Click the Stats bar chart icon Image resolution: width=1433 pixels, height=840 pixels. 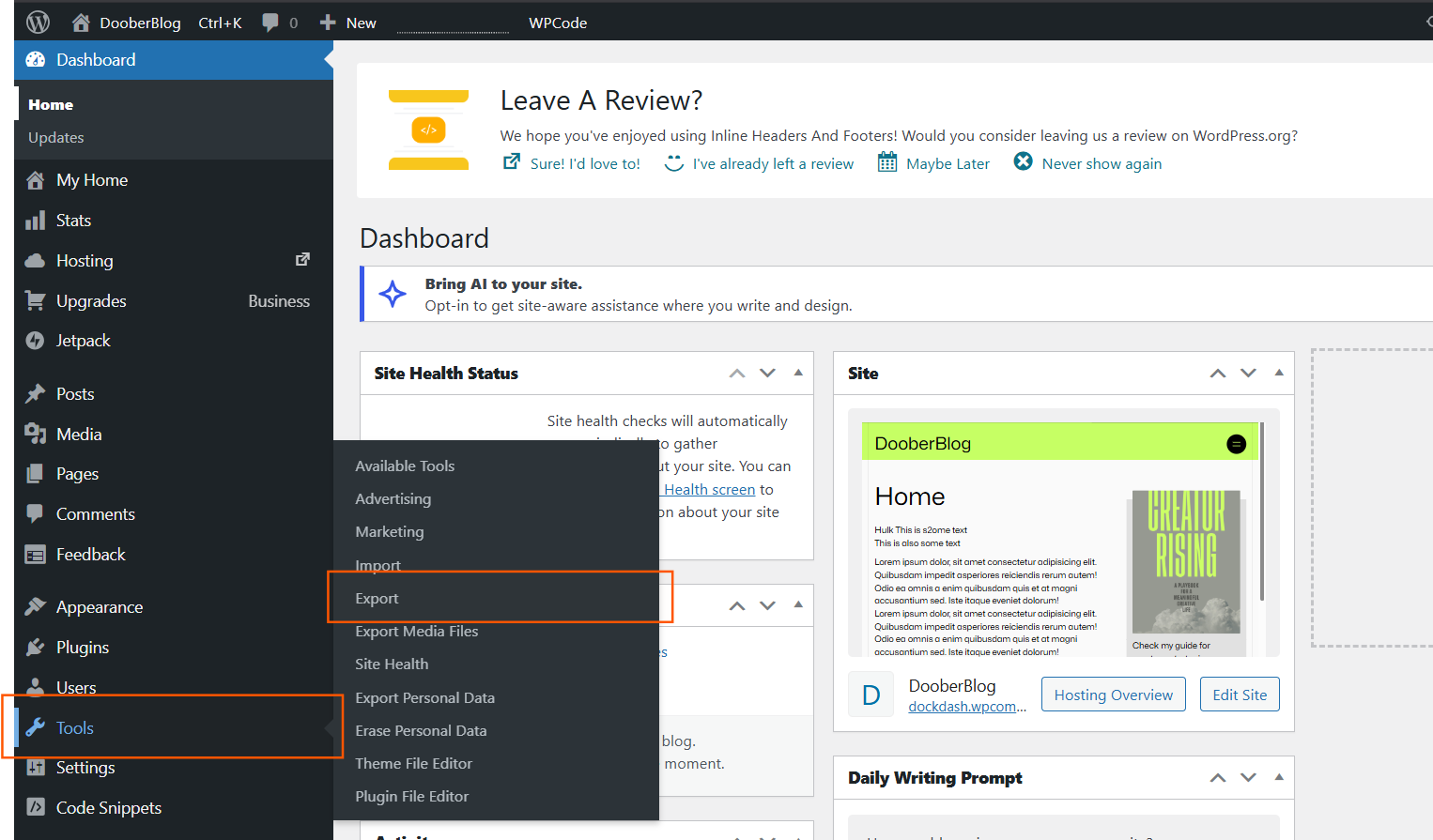(36, 221)
